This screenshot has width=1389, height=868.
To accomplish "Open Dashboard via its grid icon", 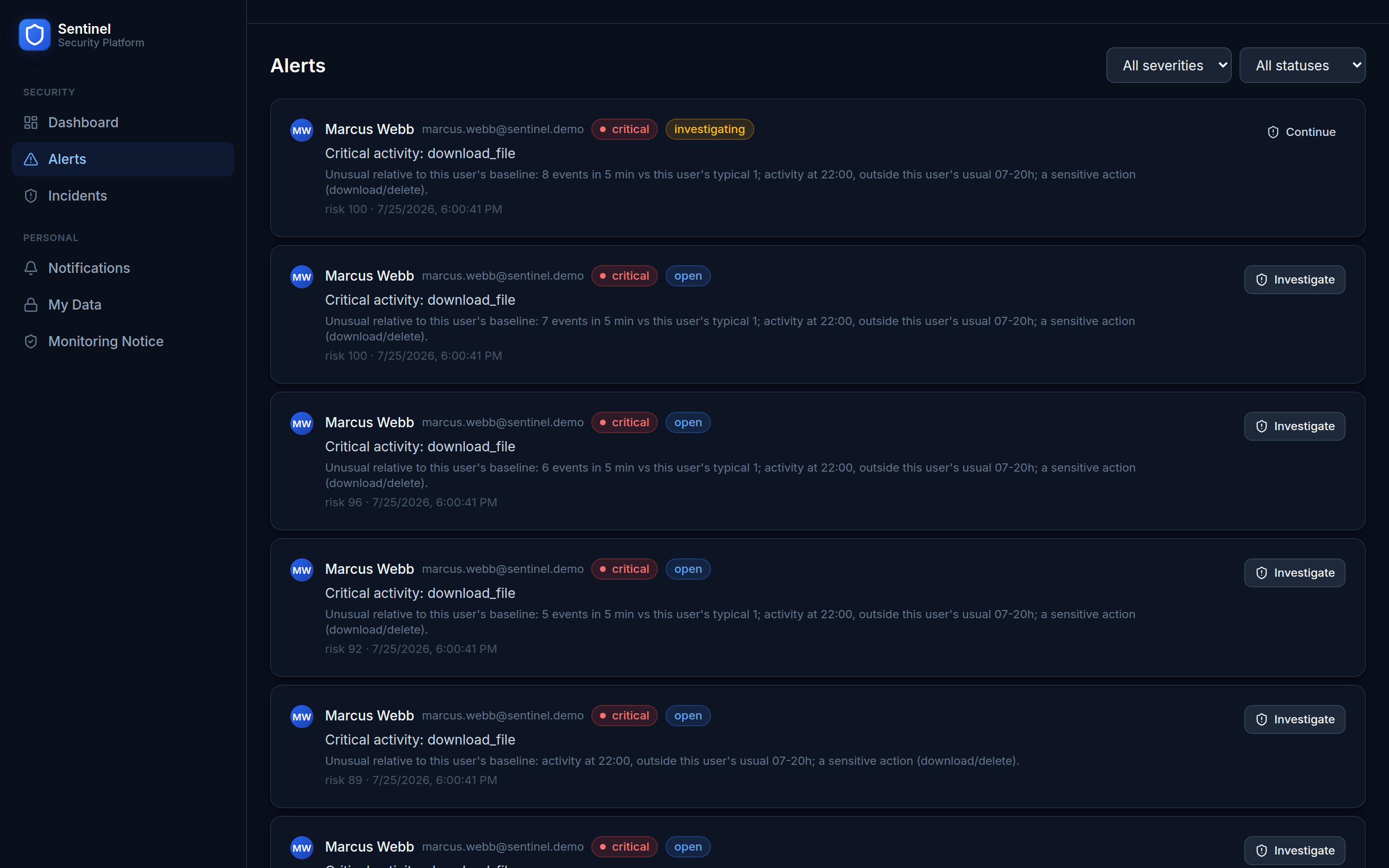I will coord(31,122).
